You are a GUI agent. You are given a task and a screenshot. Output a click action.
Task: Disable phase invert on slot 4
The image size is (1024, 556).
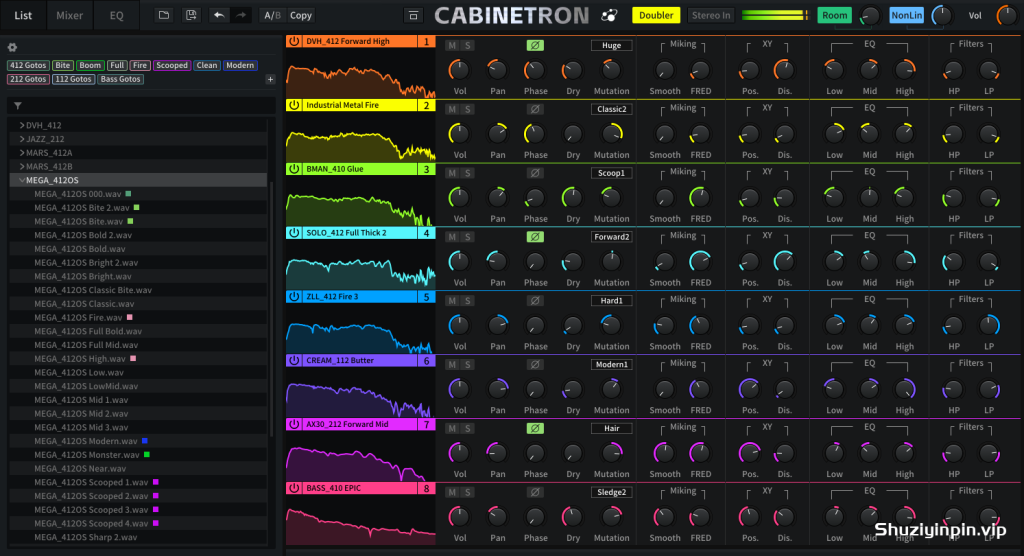pyautogui.click(x=535, y=237)
